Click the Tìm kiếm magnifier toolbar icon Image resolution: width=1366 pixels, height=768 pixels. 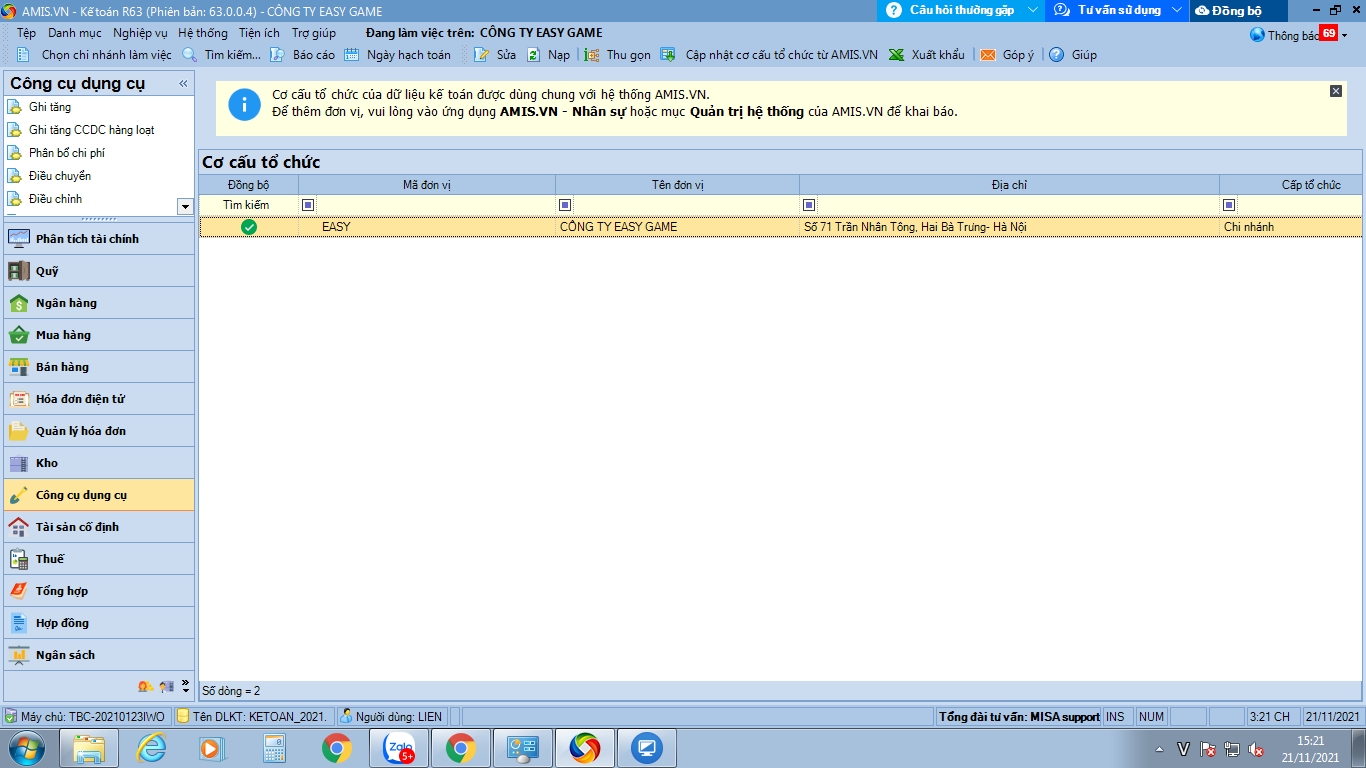click(x=189, y=55)
